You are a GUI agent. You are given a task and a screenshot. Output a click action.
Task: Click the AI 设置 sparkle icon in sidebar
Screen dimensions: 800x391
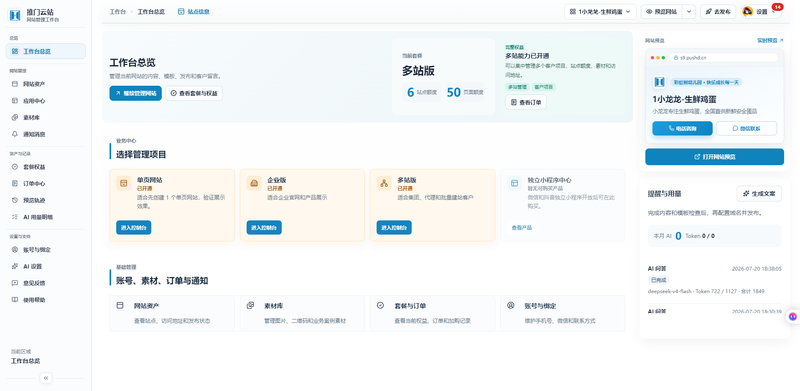15,266
